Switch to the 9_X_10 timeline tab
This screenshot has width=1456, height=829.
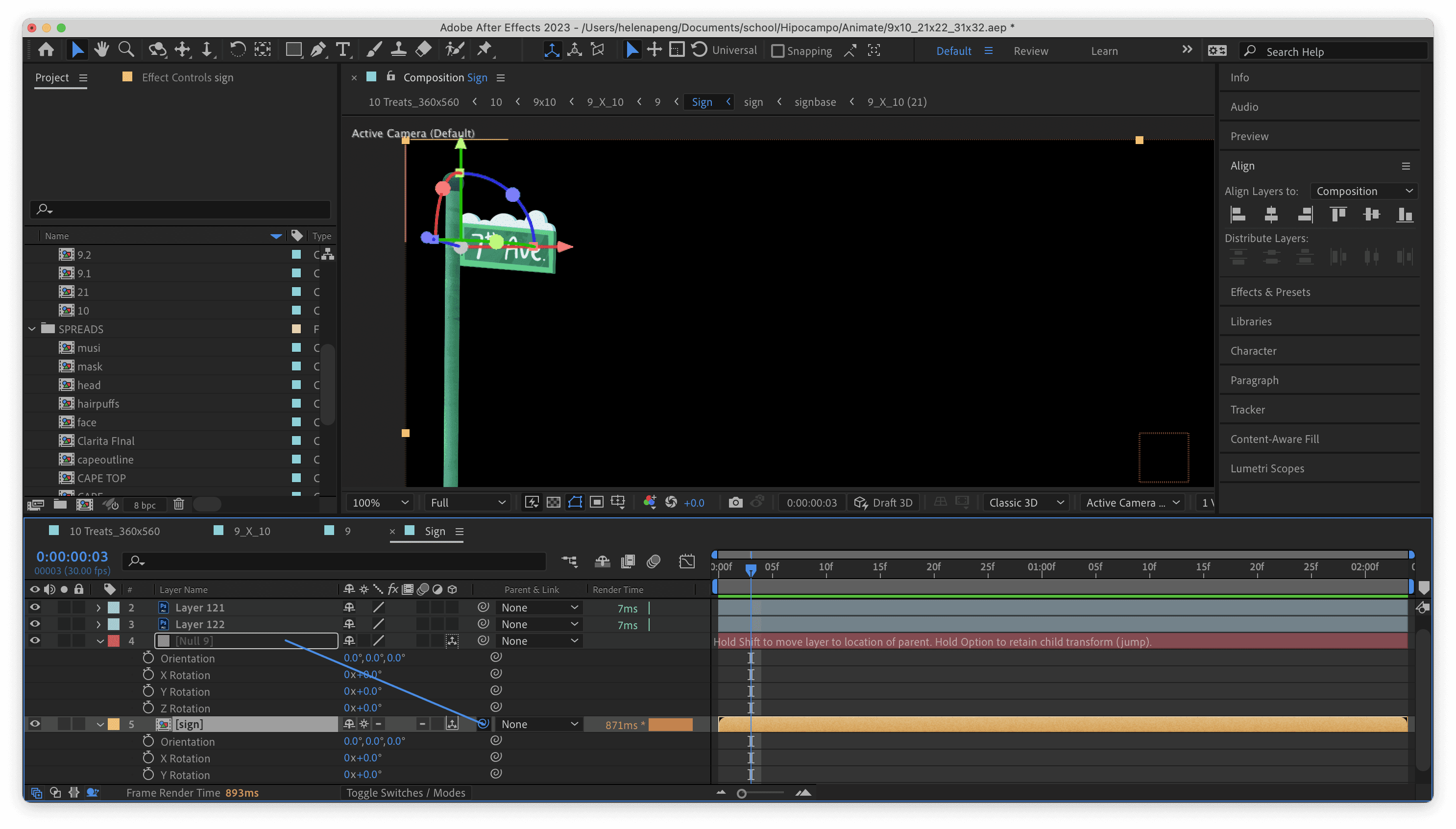(x=252, y=531)
